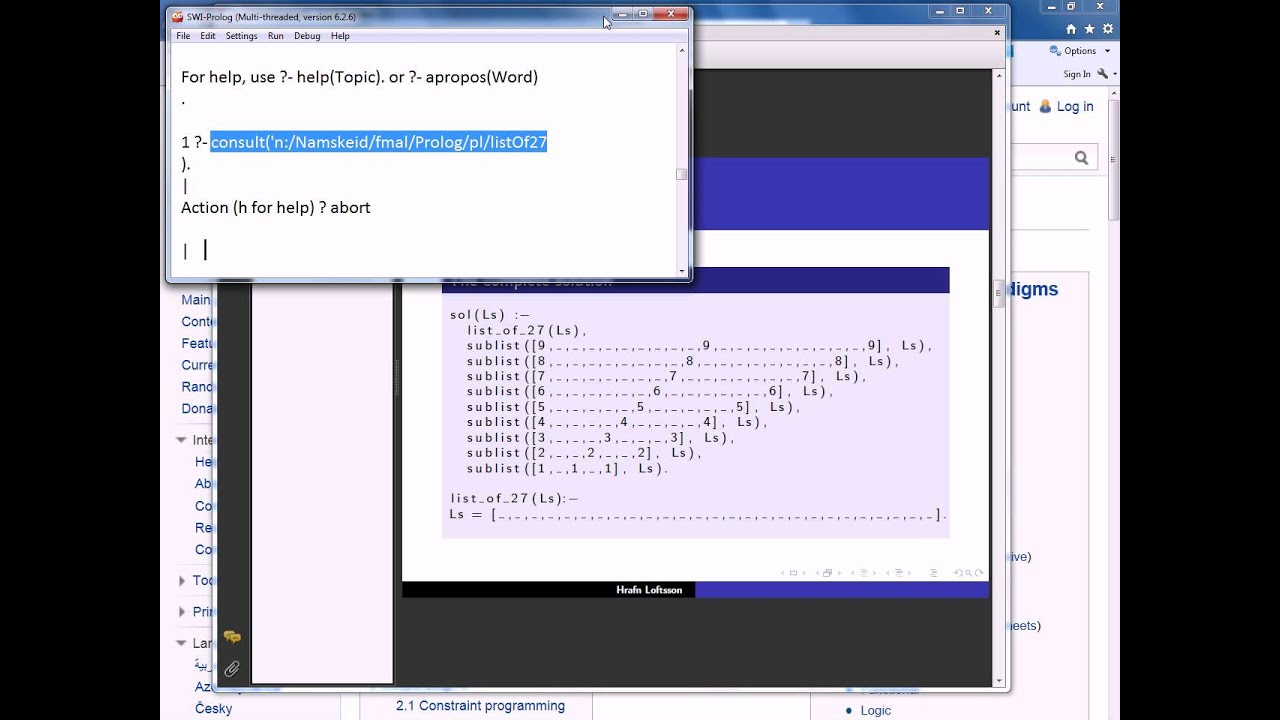Click the Log in link on Wikipedia
The image size is (1280, 720).
1075,107
